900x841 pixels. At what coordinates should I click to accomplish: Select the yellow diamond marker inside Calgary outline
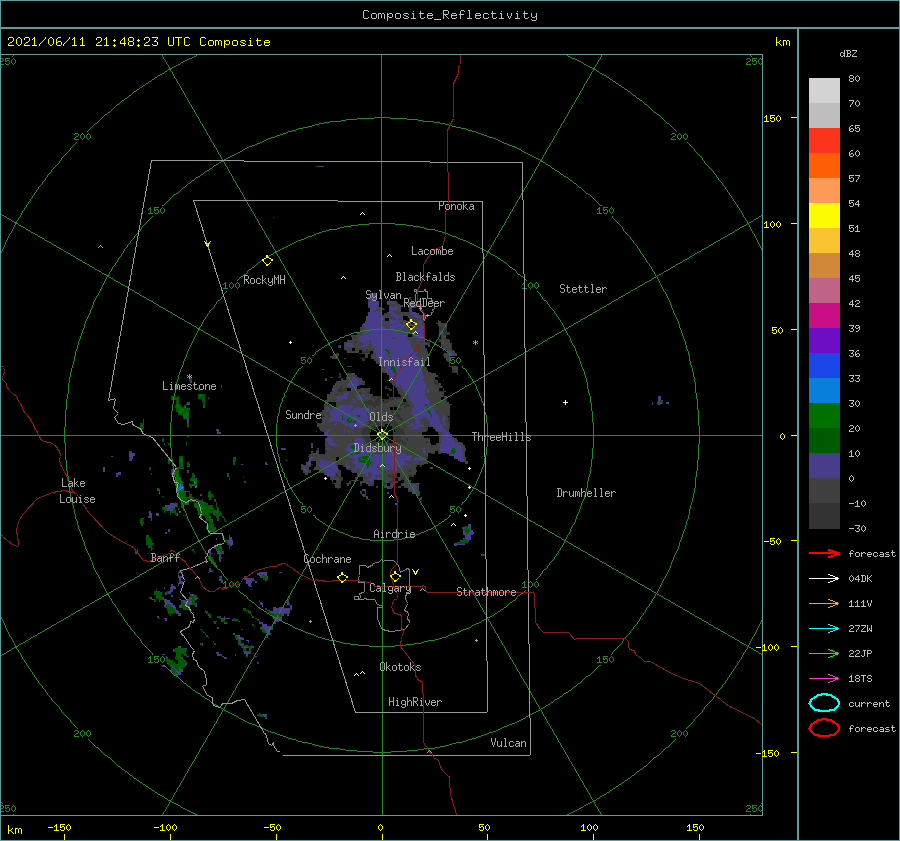(395, 576)
